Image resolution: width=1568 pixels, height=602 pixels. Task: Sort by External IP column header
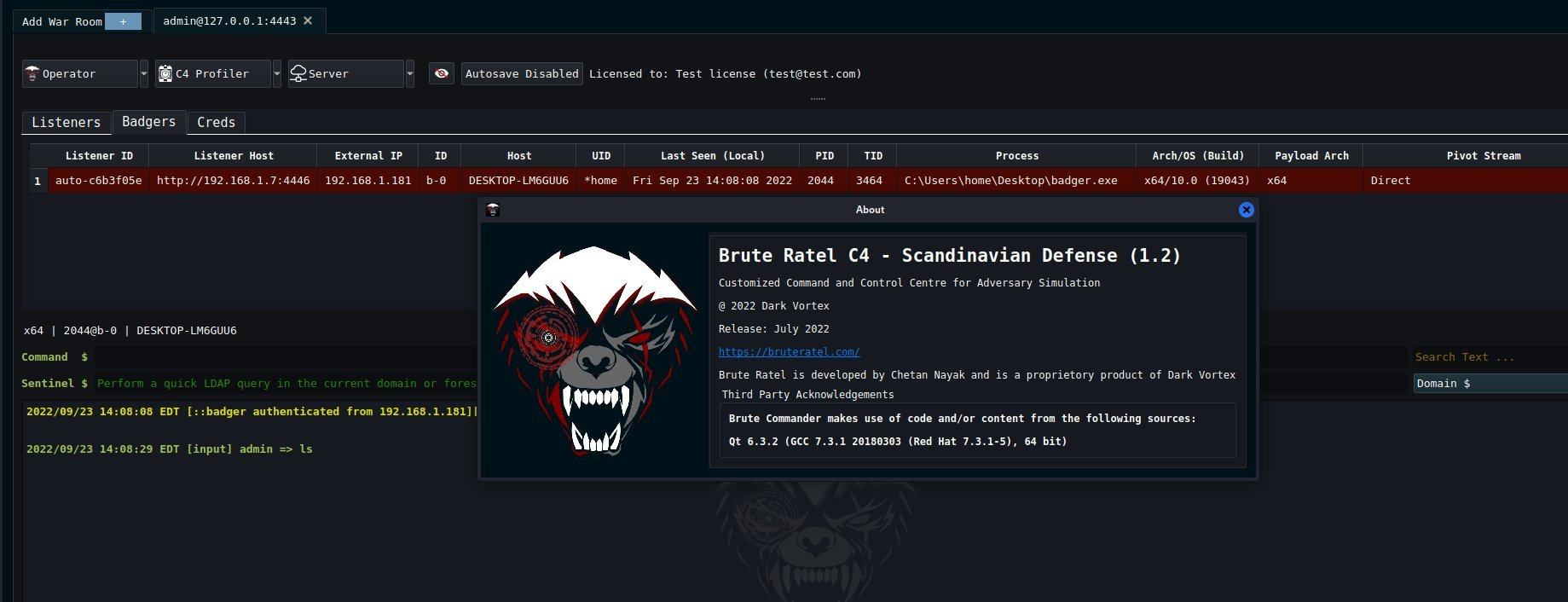tap(368, 155)
